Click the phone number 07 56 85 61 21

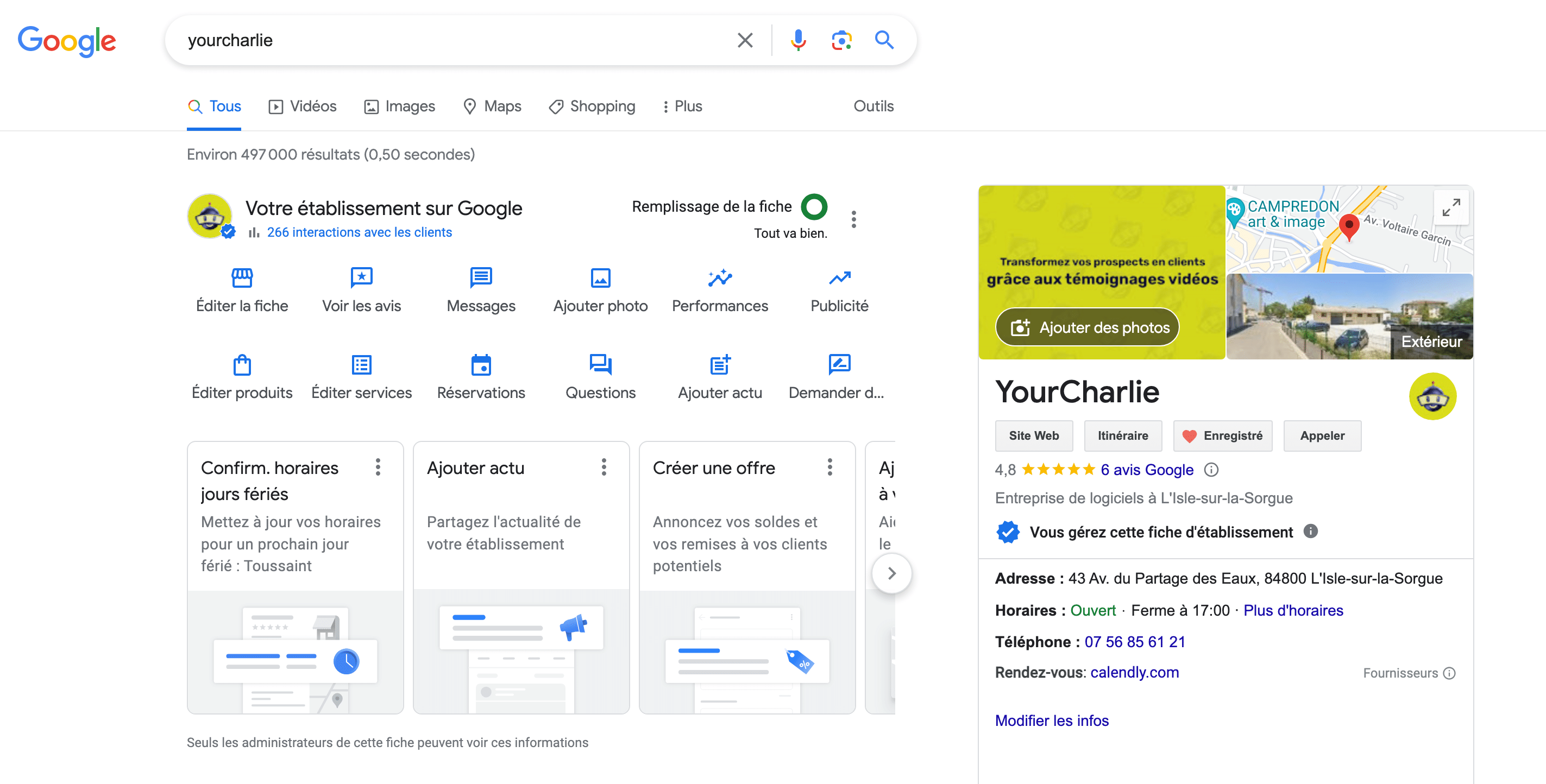1134,642
